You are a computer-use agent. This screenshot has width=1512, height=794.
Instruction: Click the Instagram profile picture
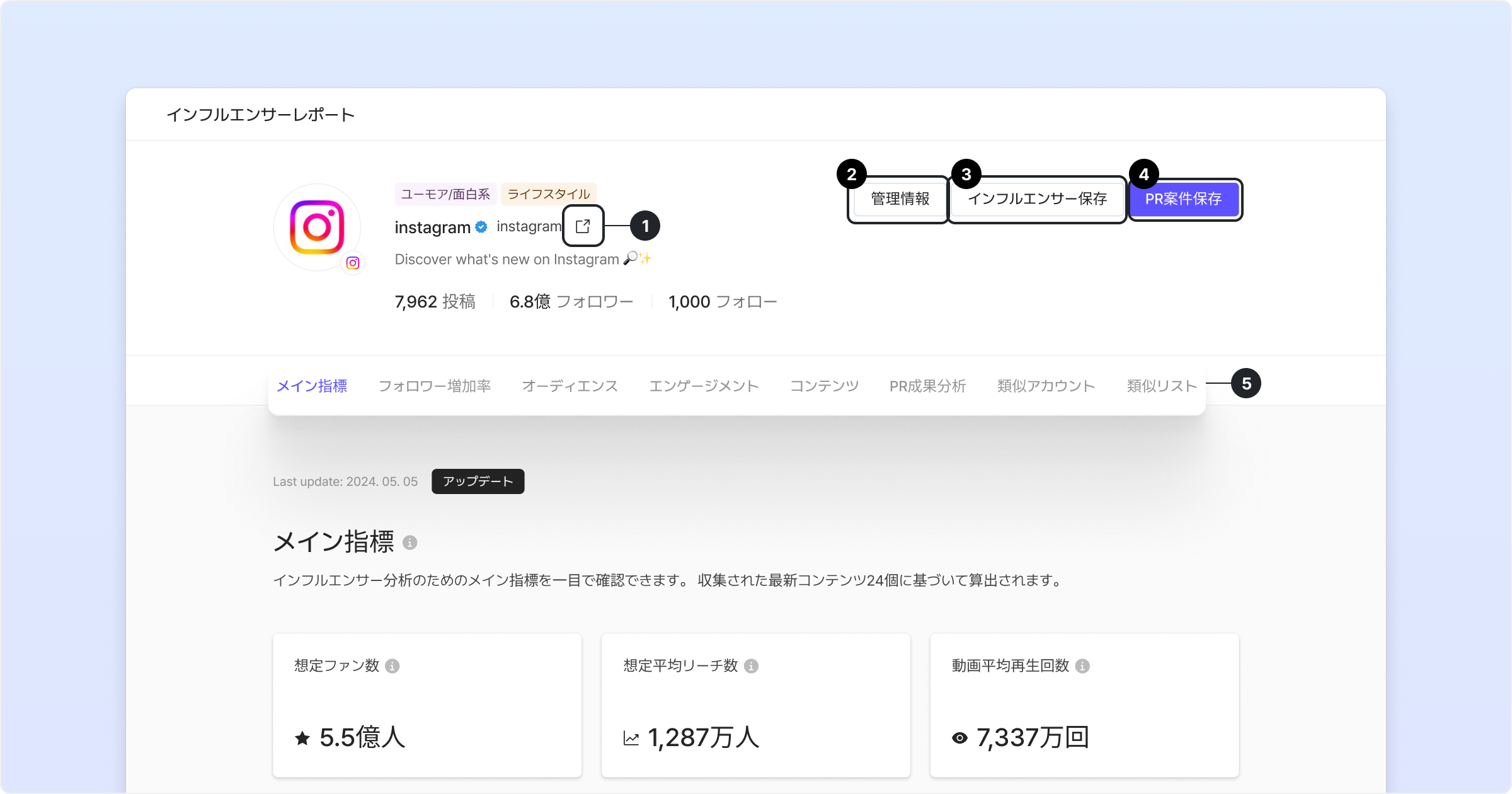point(317,227)
